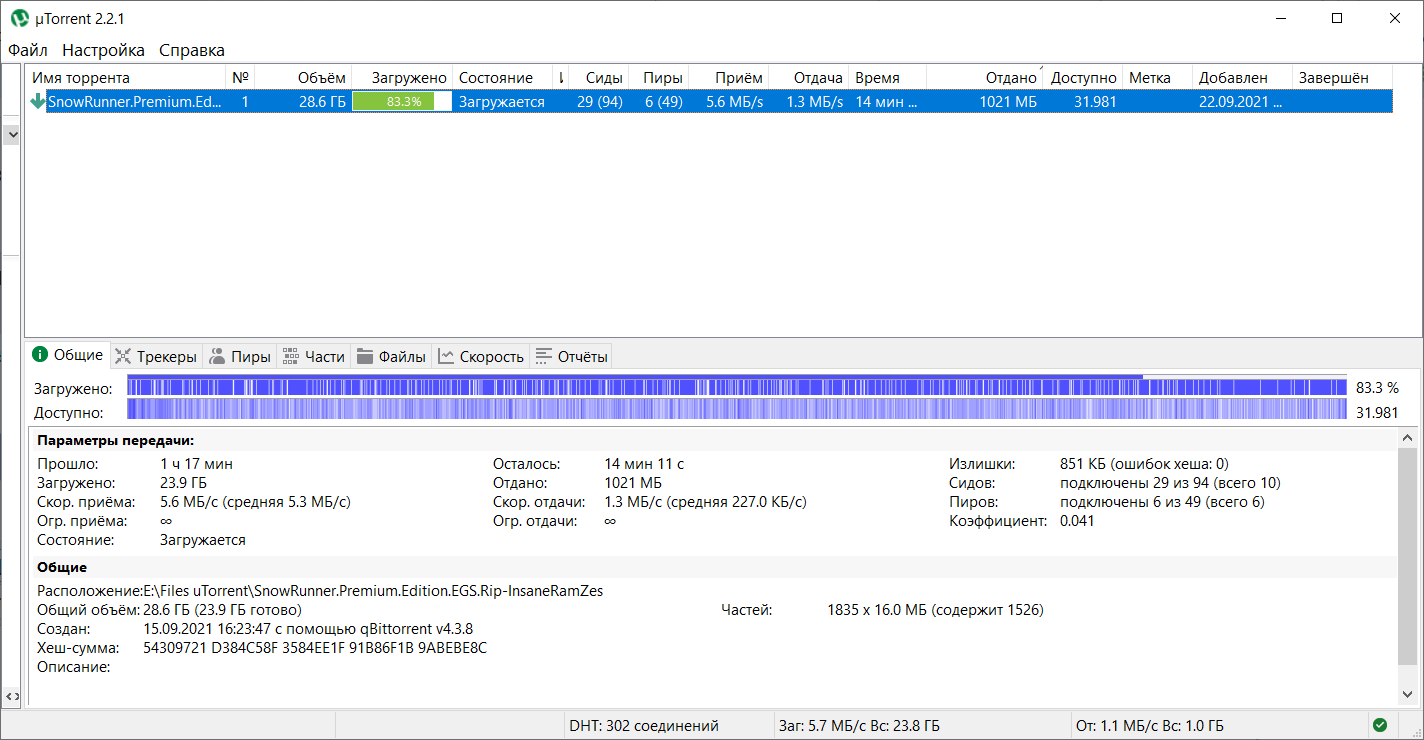This screenshot has width=1424, height=740.
Task: Click the Загружено pieces bar in details
Action: (x=737, y=387)
